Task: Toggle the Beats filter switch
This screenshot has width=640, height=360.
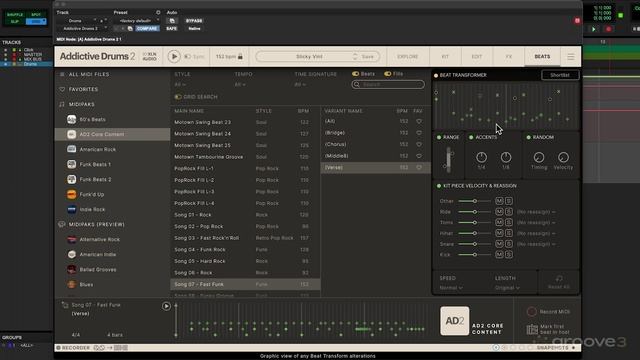Action: pyautogui.click(x=355, y=74)
